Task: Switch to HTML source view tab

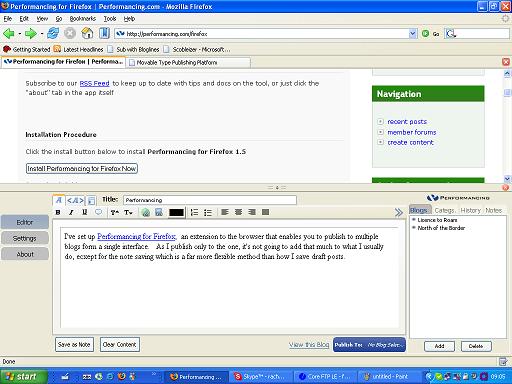Action: (75, 200)
